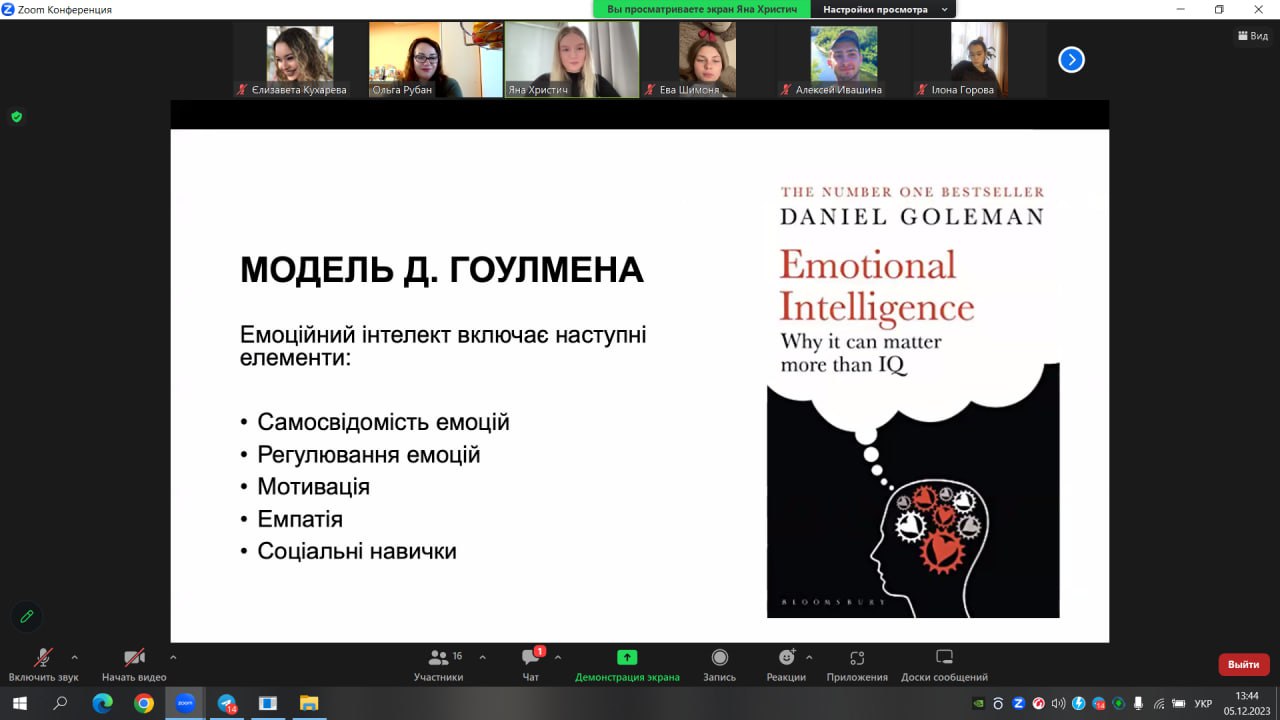
Task: Open audio options arrow next to microphone
Action: [x=74, y=658]
